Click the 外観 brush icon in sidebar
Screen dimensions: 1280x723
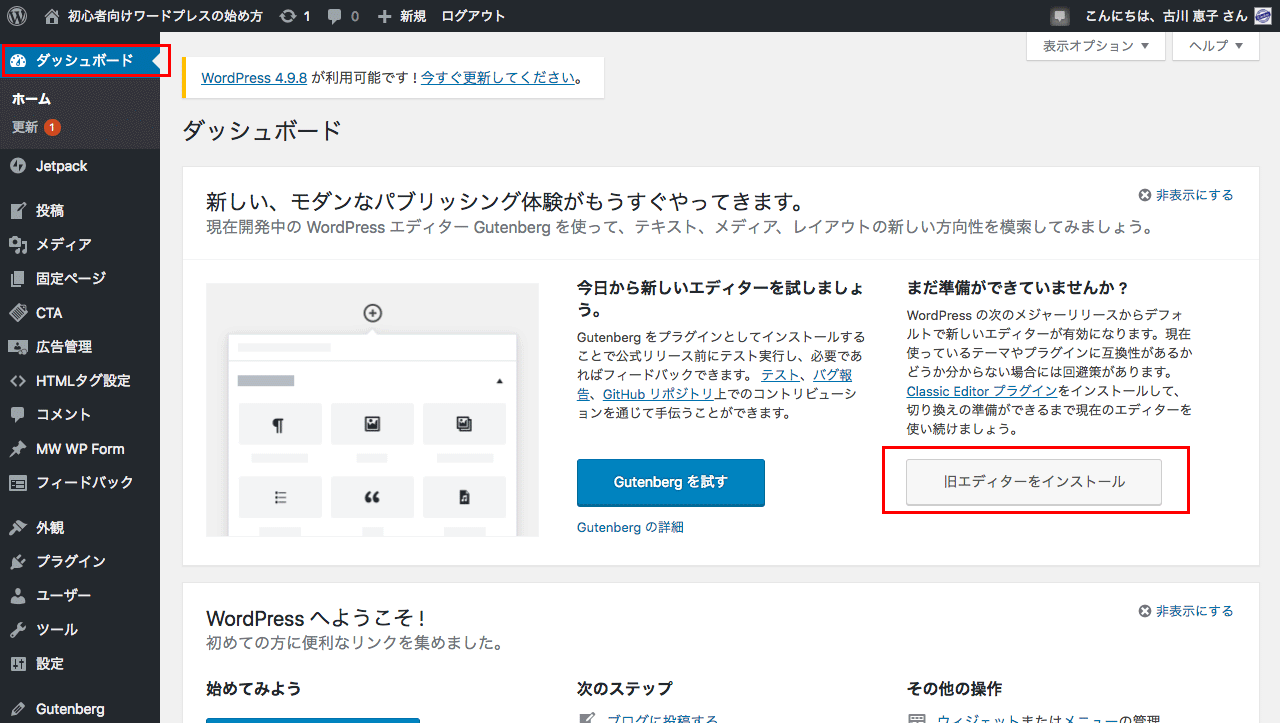point(18,527)
